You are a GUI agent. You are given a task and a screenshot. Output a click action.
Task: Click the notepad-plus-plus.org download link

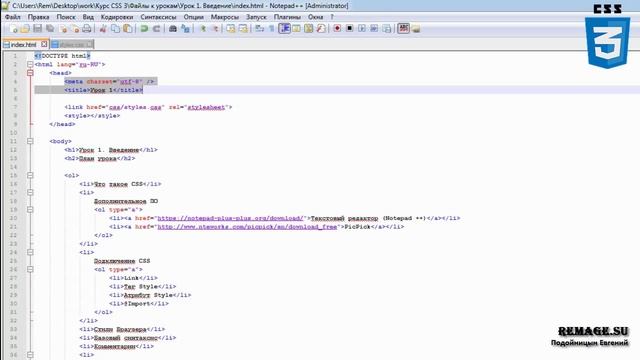(231, 218)
